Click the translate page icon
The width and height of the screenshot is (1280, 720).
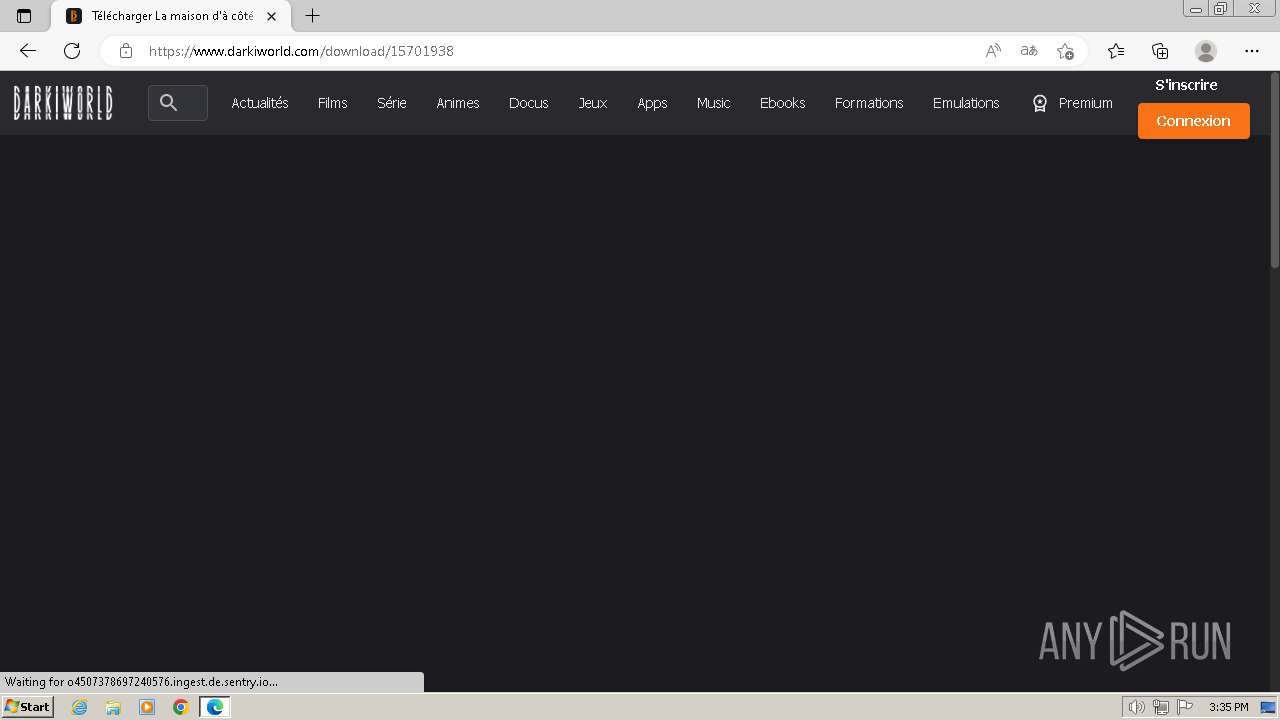coord(1029,51)
